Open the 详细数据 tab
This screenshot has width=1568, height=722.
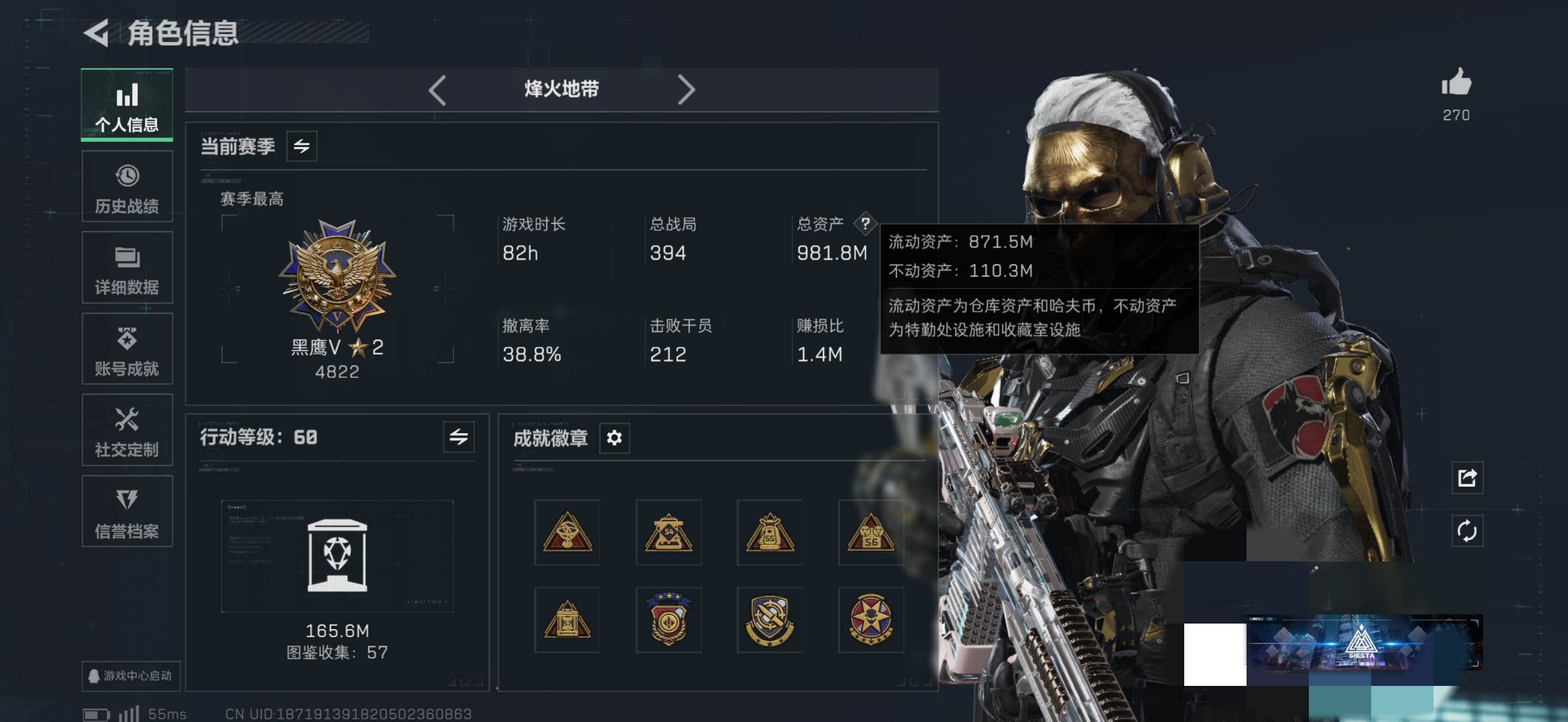(127, 268)
